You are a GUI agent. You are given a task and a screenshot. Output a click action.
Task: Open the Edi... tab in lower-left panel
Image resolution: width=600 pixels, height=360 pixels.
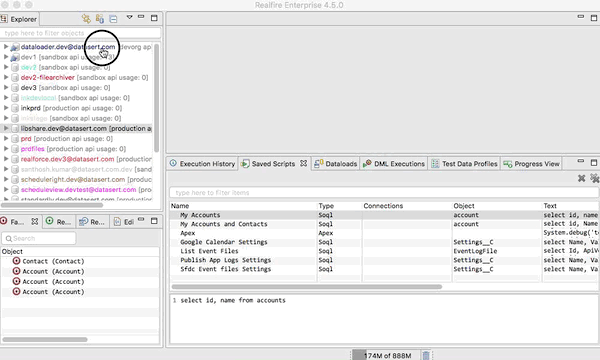(124, 222)
